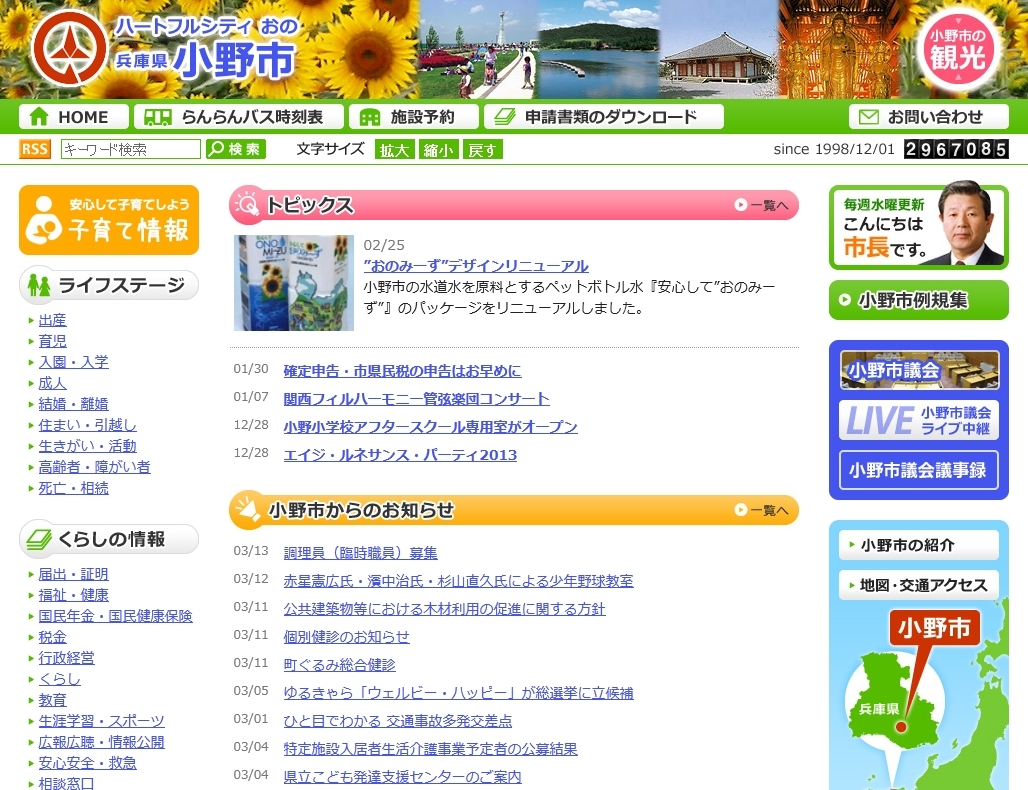Select 結婚・離婚 link
1028x790 pixels.
[x=73, y=404]
